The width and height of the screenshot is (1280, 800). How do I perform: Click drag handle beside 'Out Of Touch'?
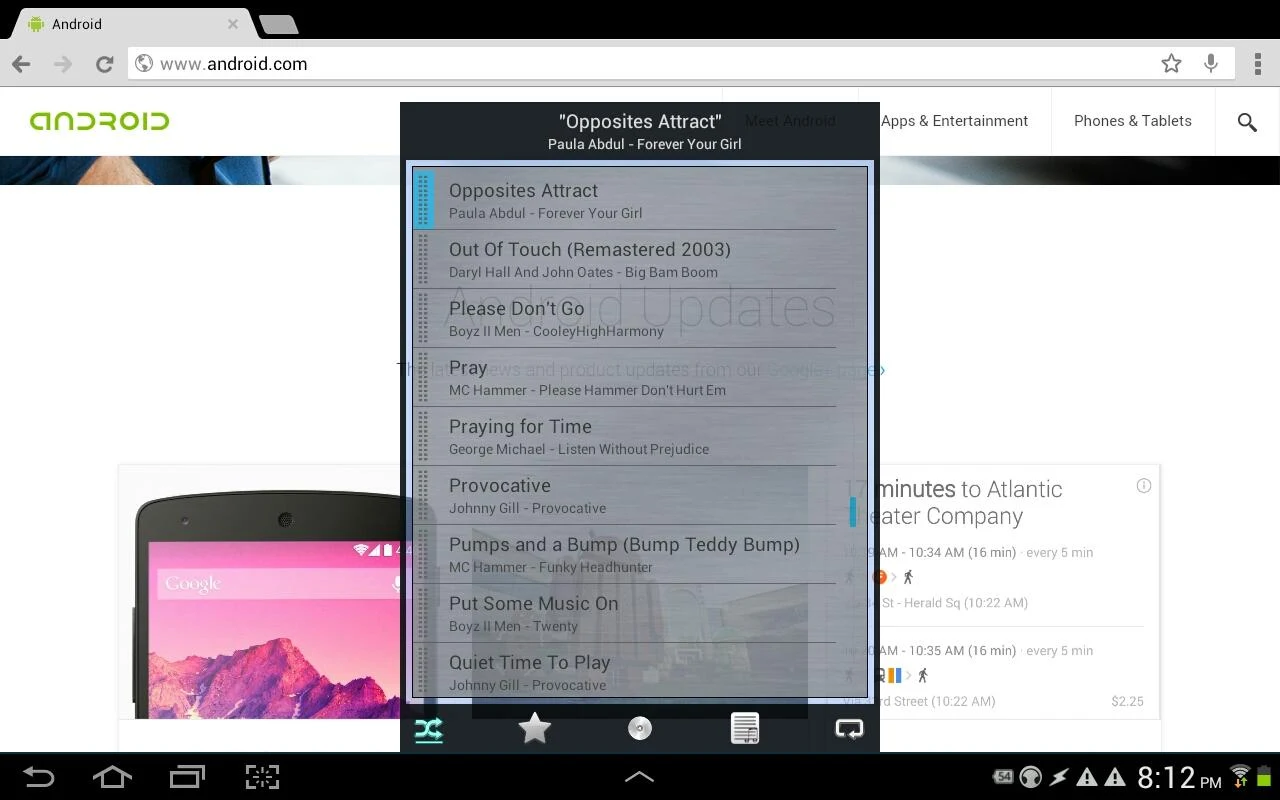(424, 259)
